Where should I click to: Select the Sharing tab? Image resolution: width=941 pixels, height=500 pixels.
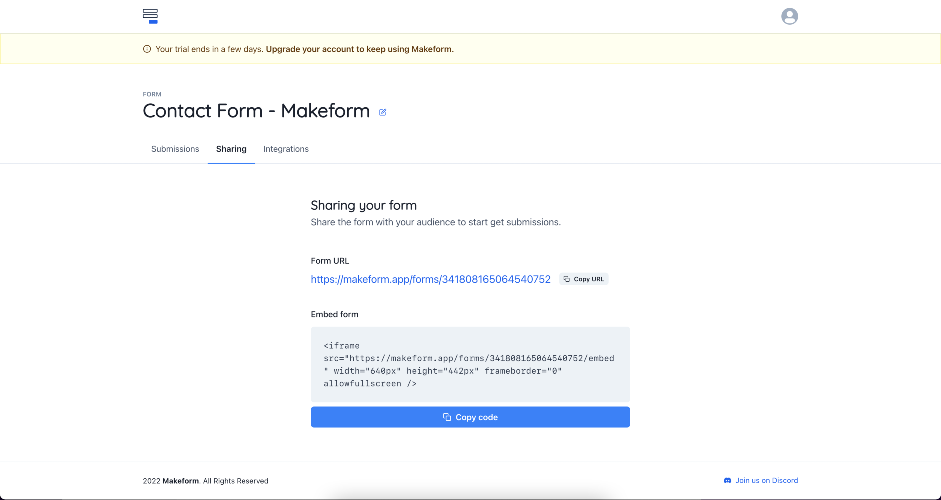click(231, 149)
